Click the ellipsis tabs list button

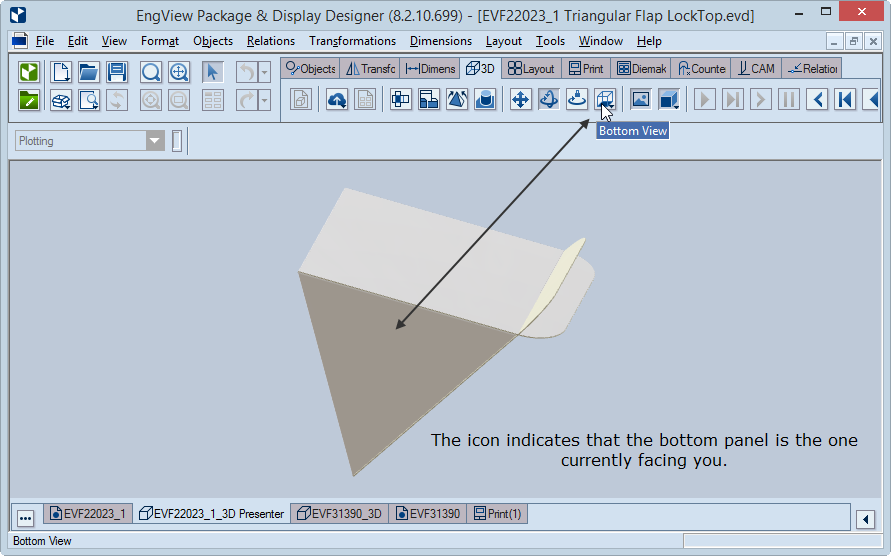(x=25, y=518)
